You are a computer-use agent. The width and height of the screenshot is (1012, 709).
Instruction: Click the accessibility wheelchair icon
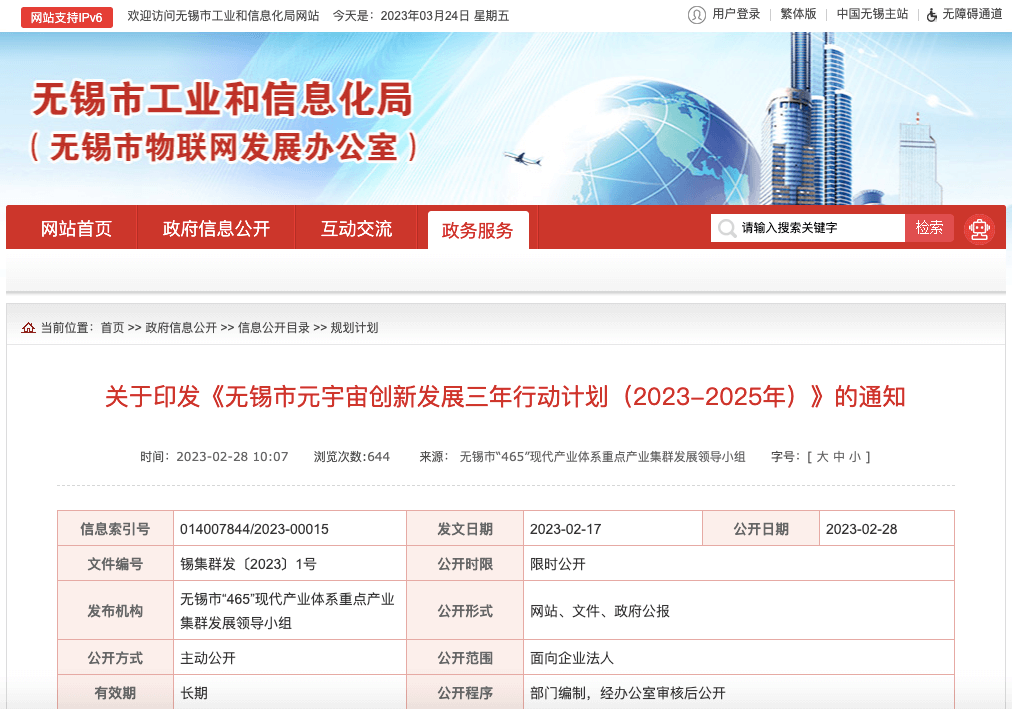[932, 15]
